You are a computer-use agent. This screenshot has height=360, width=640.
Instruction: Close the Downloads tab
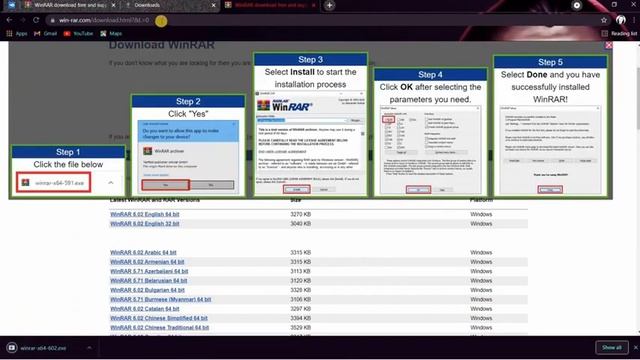click(213, 5)
